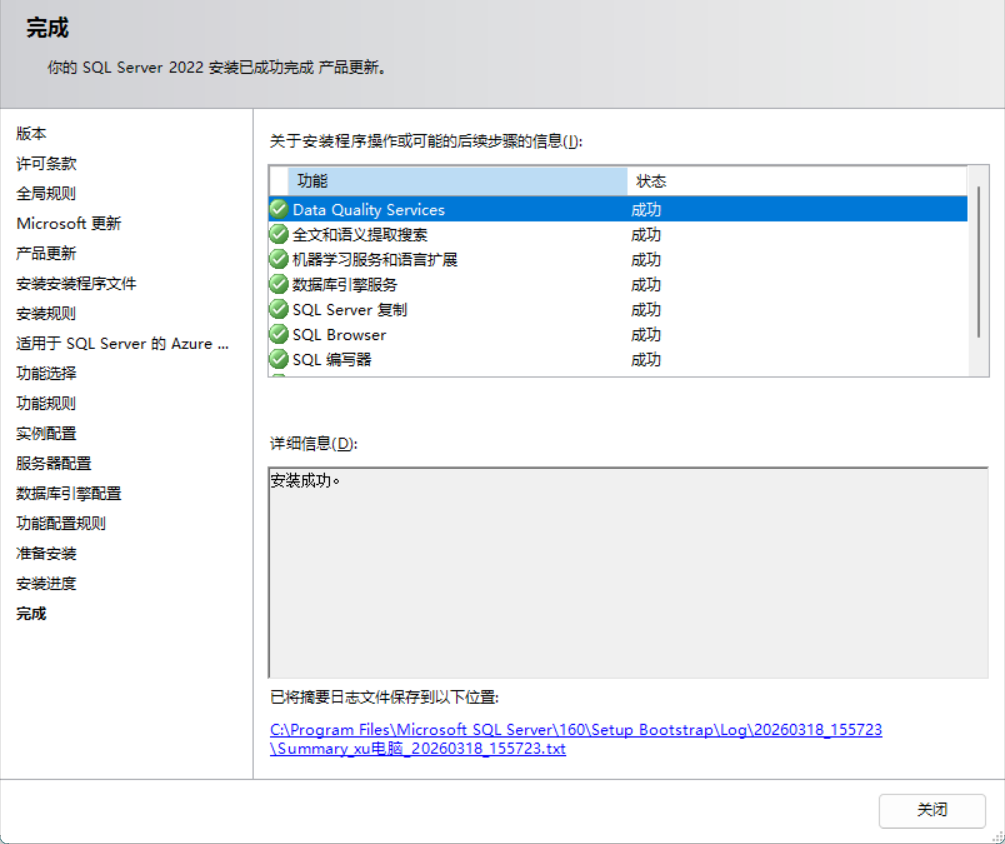
Task: Select the 机器学习服务和语言扩展 row
Action: (x=618, y=259)
